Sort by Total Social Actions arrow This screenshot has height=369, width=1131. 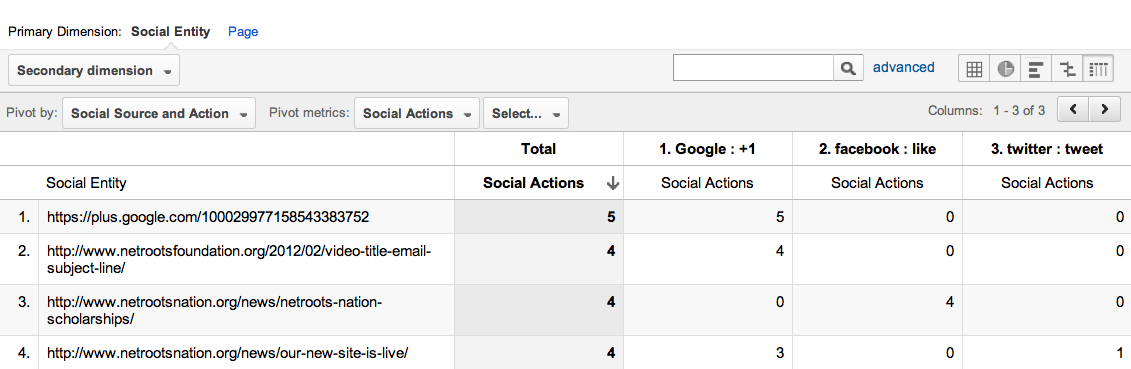[613, 184]
